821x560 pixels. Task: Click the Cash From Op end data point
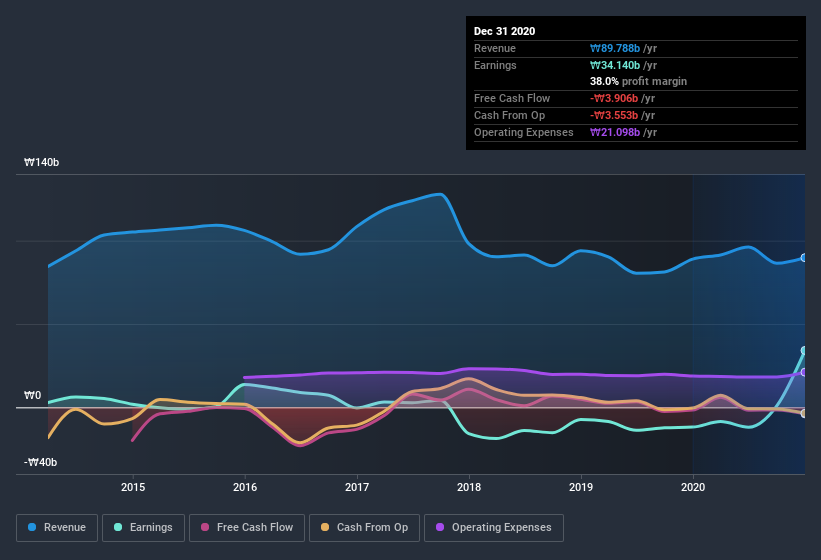pyautogui.click(x=804, y=413)
